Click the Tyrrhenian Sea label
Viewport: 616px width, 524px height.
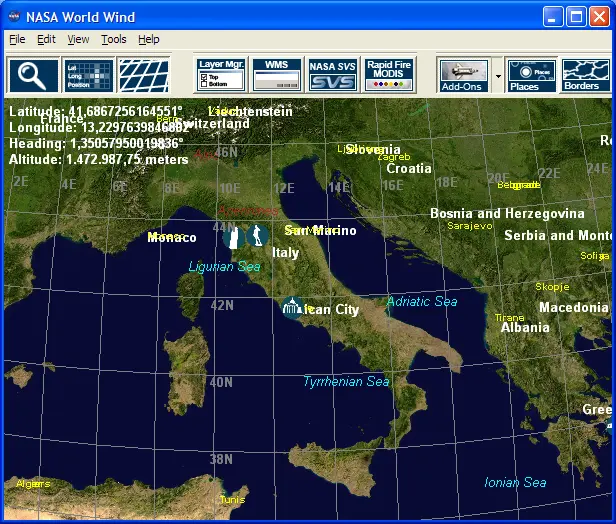(x=346, y=381)
